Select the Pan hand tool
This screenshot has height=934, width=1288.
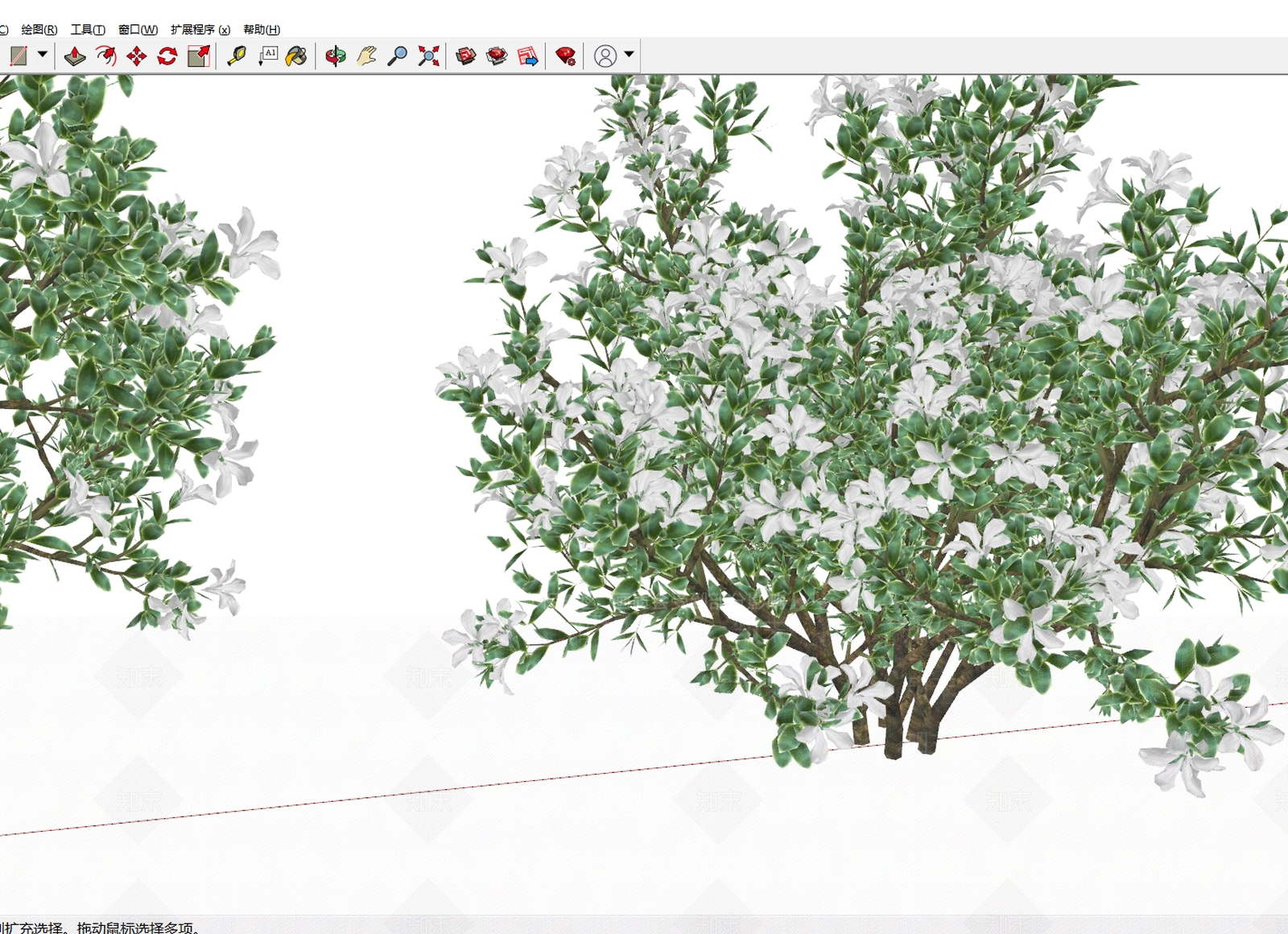point(366,56)
